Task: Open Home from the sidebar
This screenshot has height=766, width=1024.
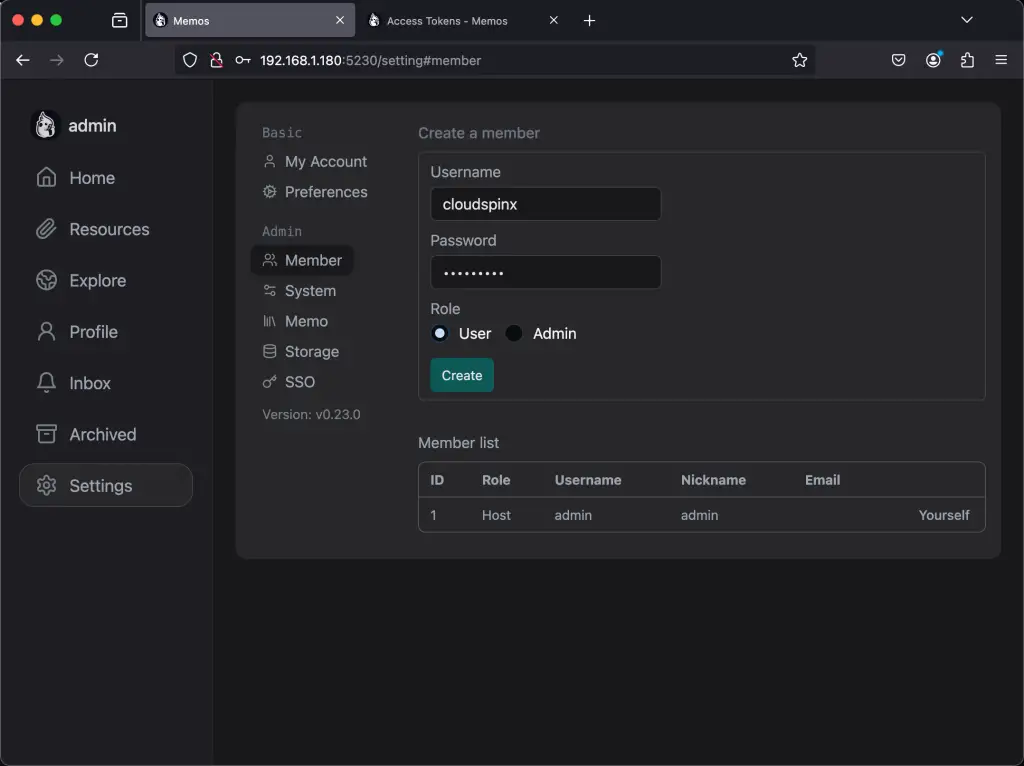Action: tap(90, 177)
